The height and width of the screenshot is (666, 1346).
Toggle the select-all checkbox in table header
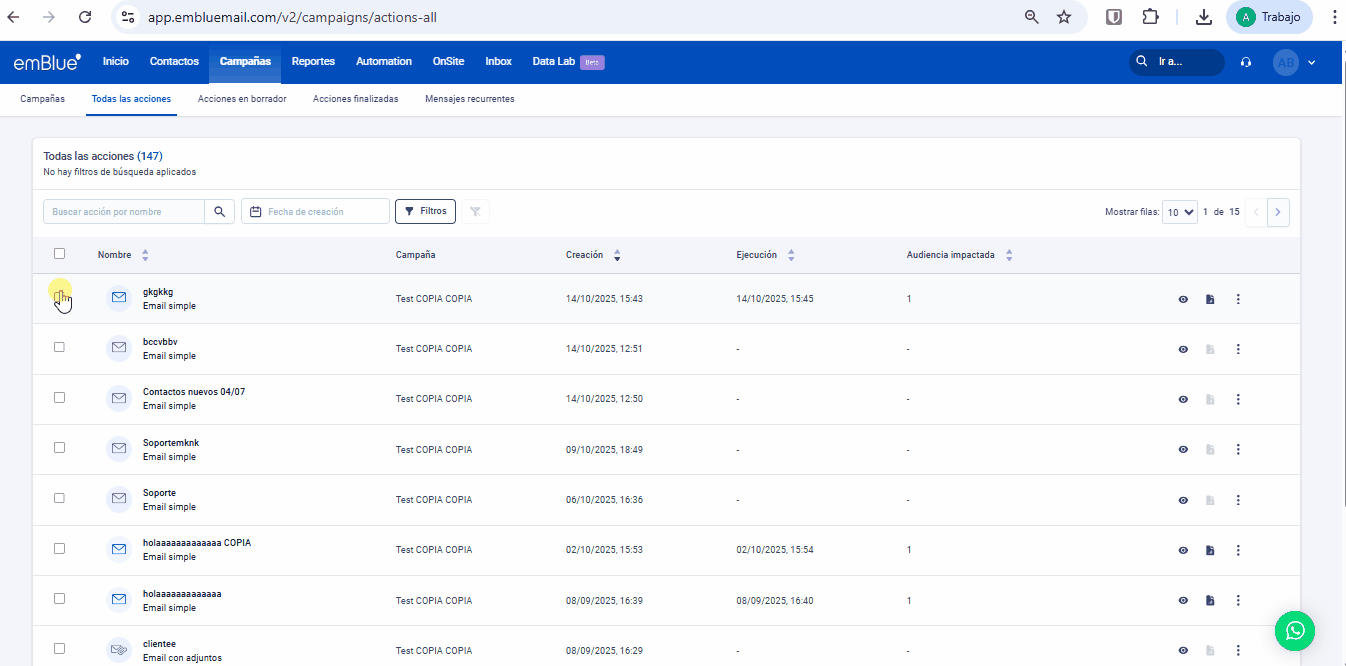click(x=59, y=254)
